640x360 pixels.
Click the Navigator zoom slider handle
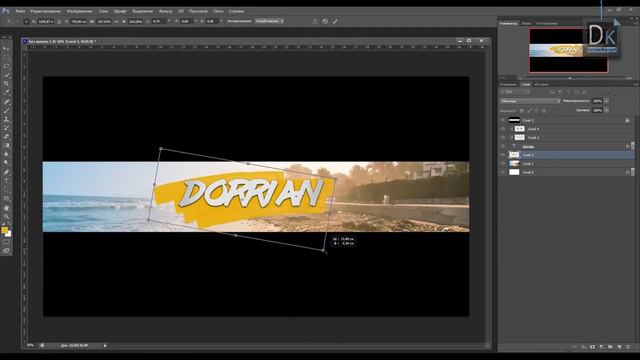[570, 78]
